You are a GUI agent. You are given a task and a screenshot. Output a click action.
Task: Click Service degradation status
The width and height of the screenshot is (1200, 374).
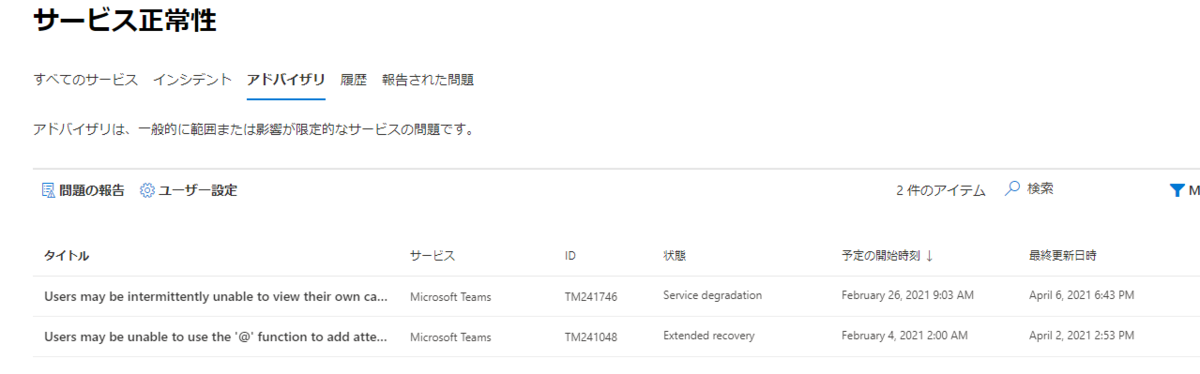(x=712, y=295)
